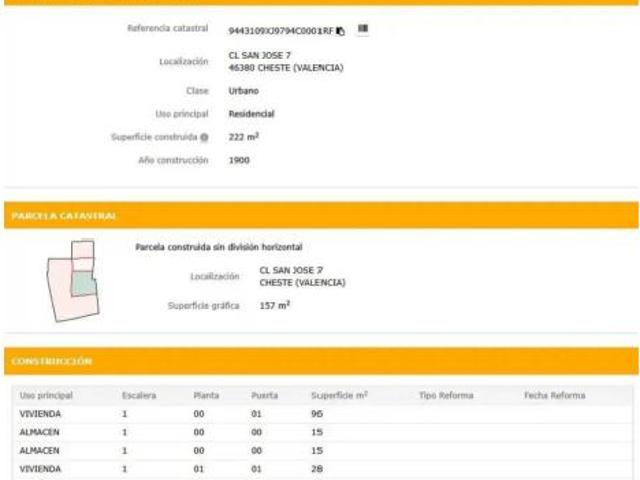Select the Clase value 'Urbano'
Viewport: 640px width, 480px height.
pyautogui.click(x=243, y=91)
